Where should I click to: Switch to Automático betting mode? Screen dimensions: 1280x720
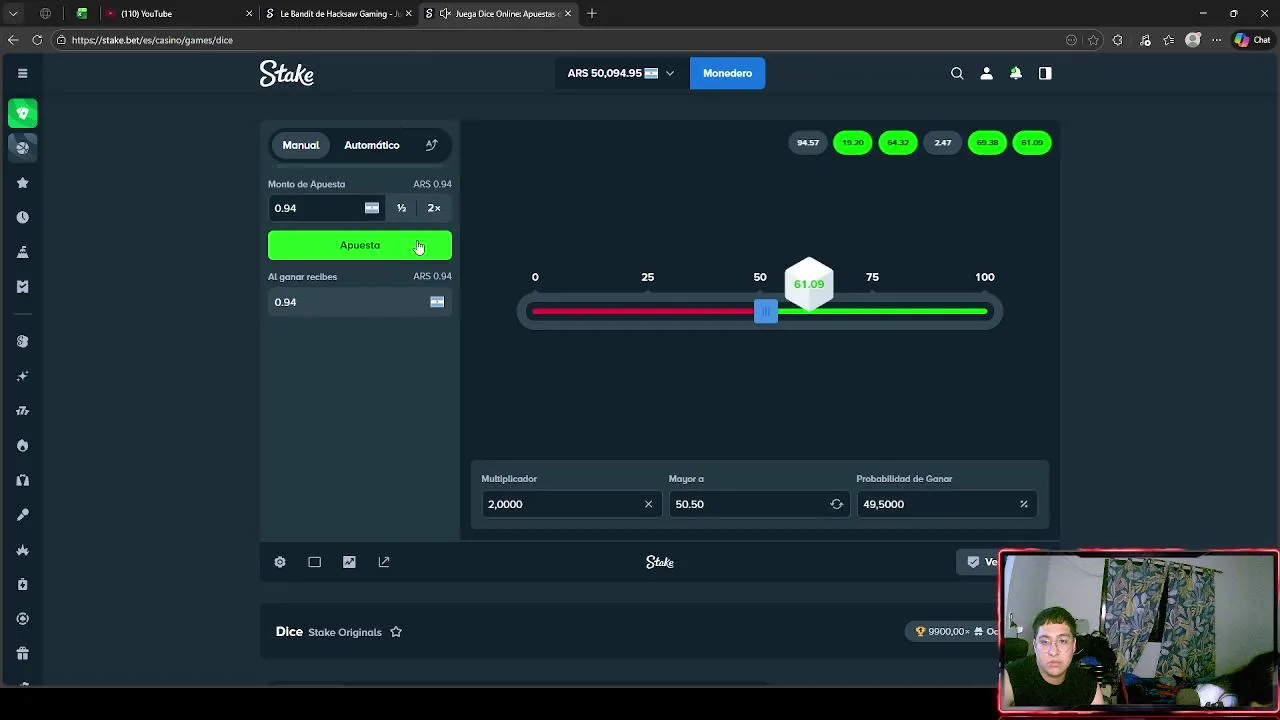click(x=371, y=145)
